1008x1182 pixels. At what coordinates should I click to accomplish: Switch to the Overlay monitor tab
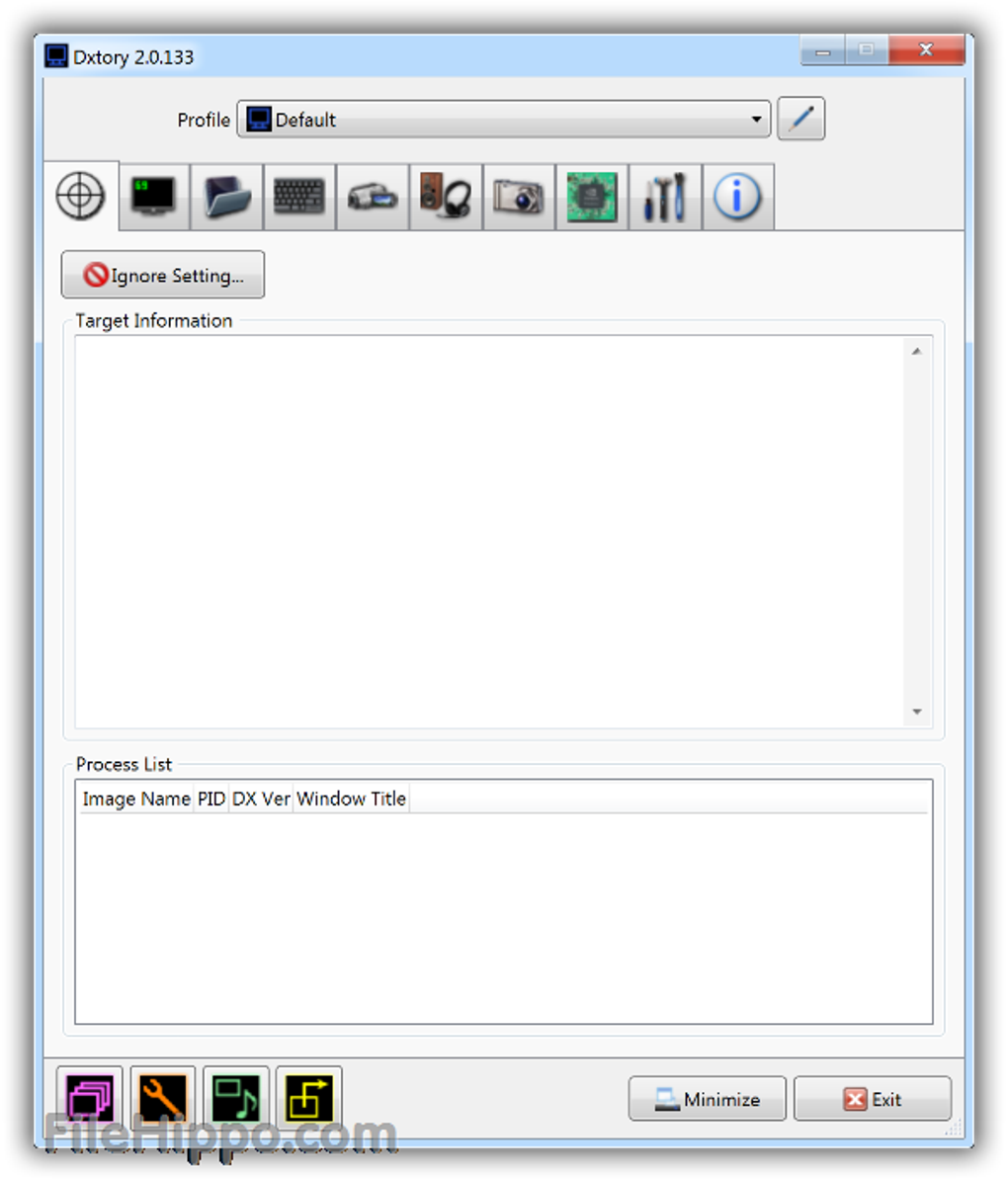coord(154,197)
